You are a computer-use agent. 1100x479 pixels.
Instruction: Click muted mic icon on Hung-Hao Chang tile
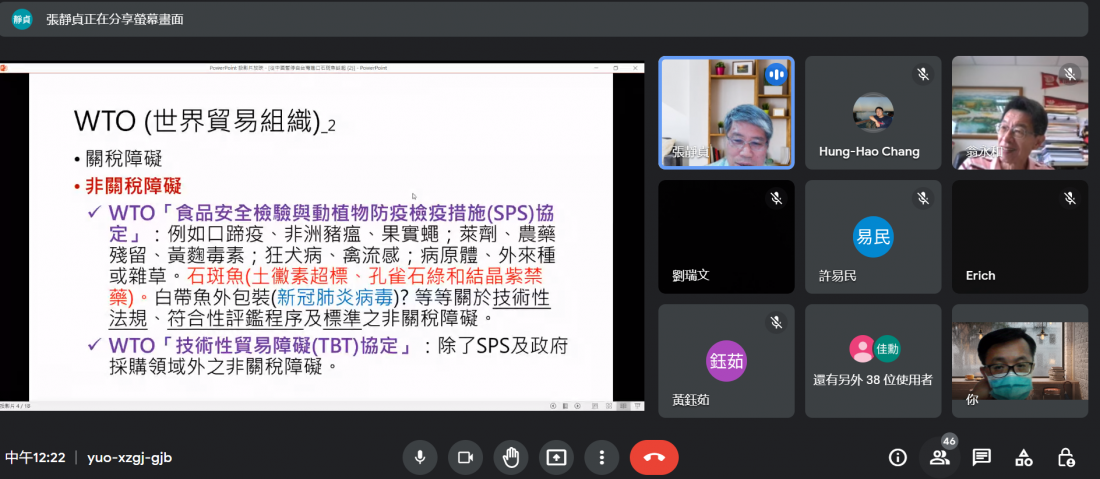[x=923, y=74]
